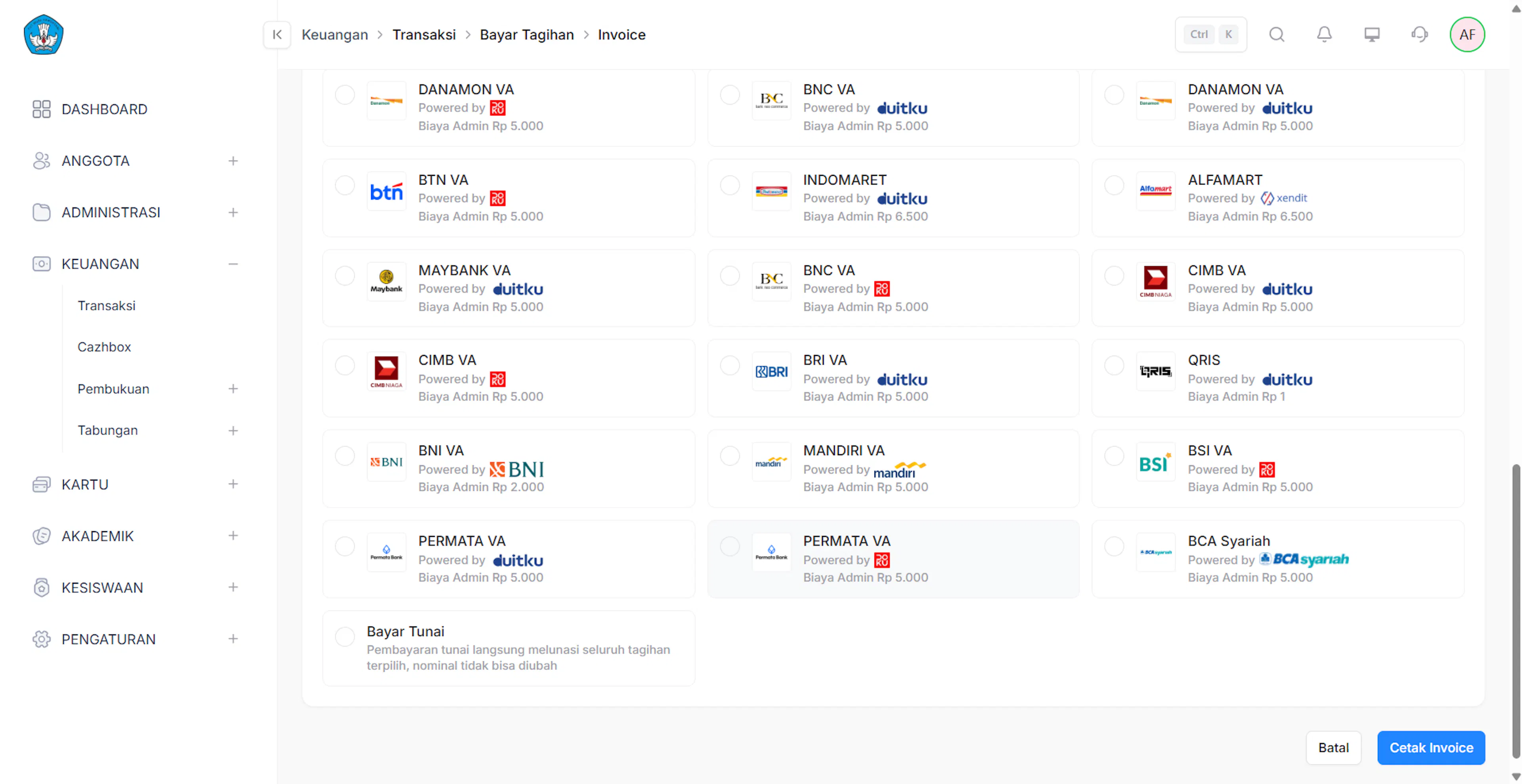
Task: Expand the KESISWAAN menu plus icon
Action: (x=233, y=588)
